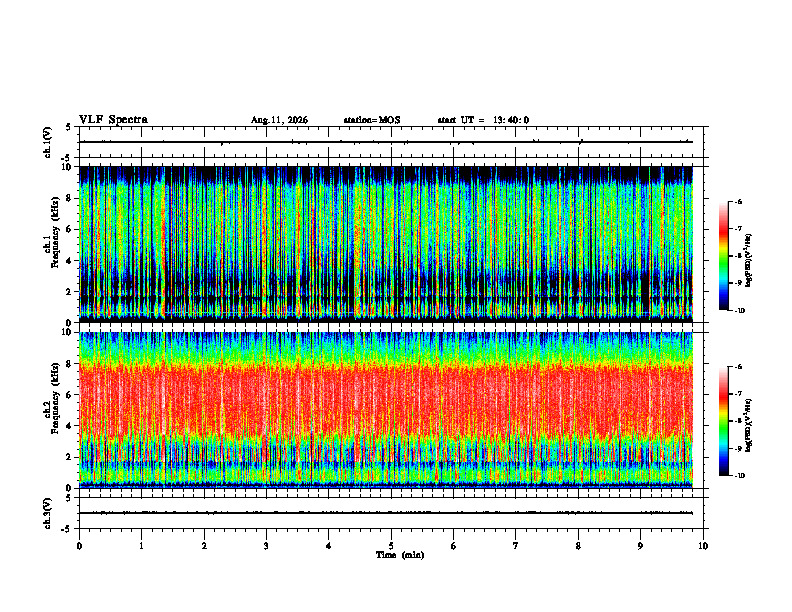Click the Time (min) axis label
792x612 pixels.
(400, 555)
